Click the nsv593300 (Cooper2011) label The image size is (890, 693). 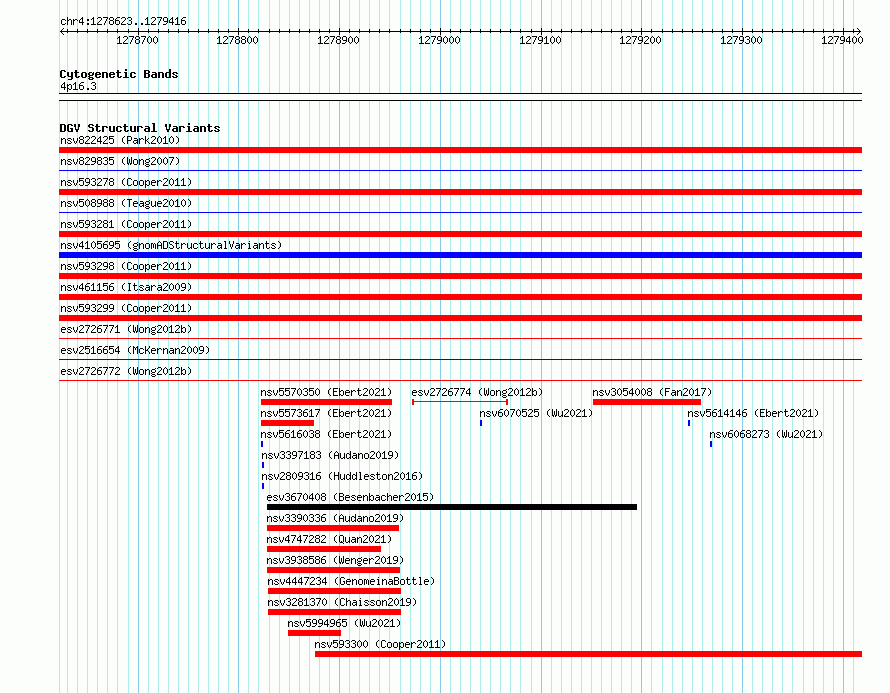tap(380, 644)
